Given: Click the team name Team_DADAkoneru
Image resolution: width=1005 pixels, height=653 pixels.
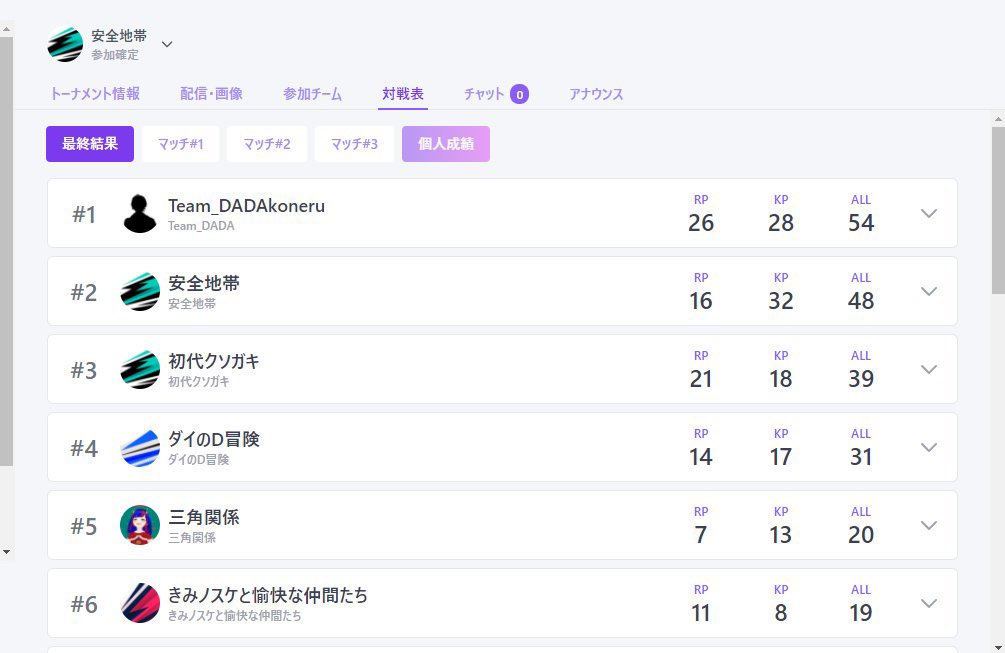Looking at the screenshot, I should (246, 206).
